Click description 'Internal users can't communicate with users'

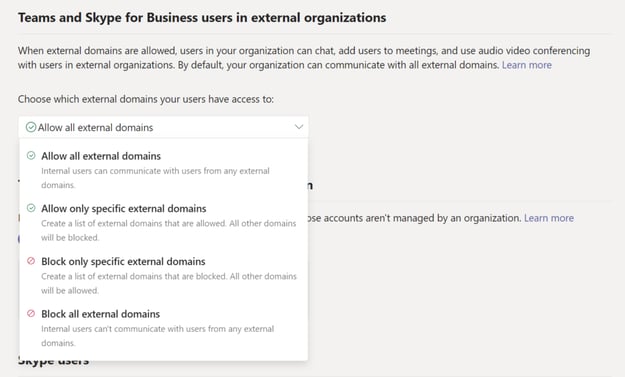coord(157,336)
